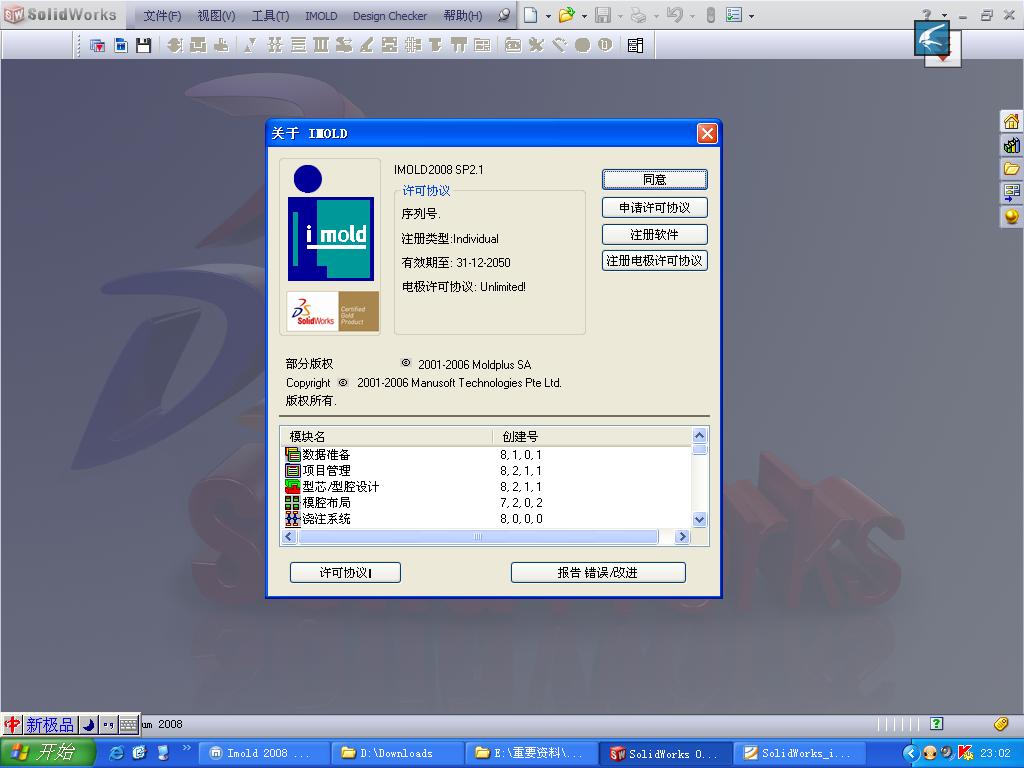Click the horizontal scrollbar thumb in module list

coord(478,537)
